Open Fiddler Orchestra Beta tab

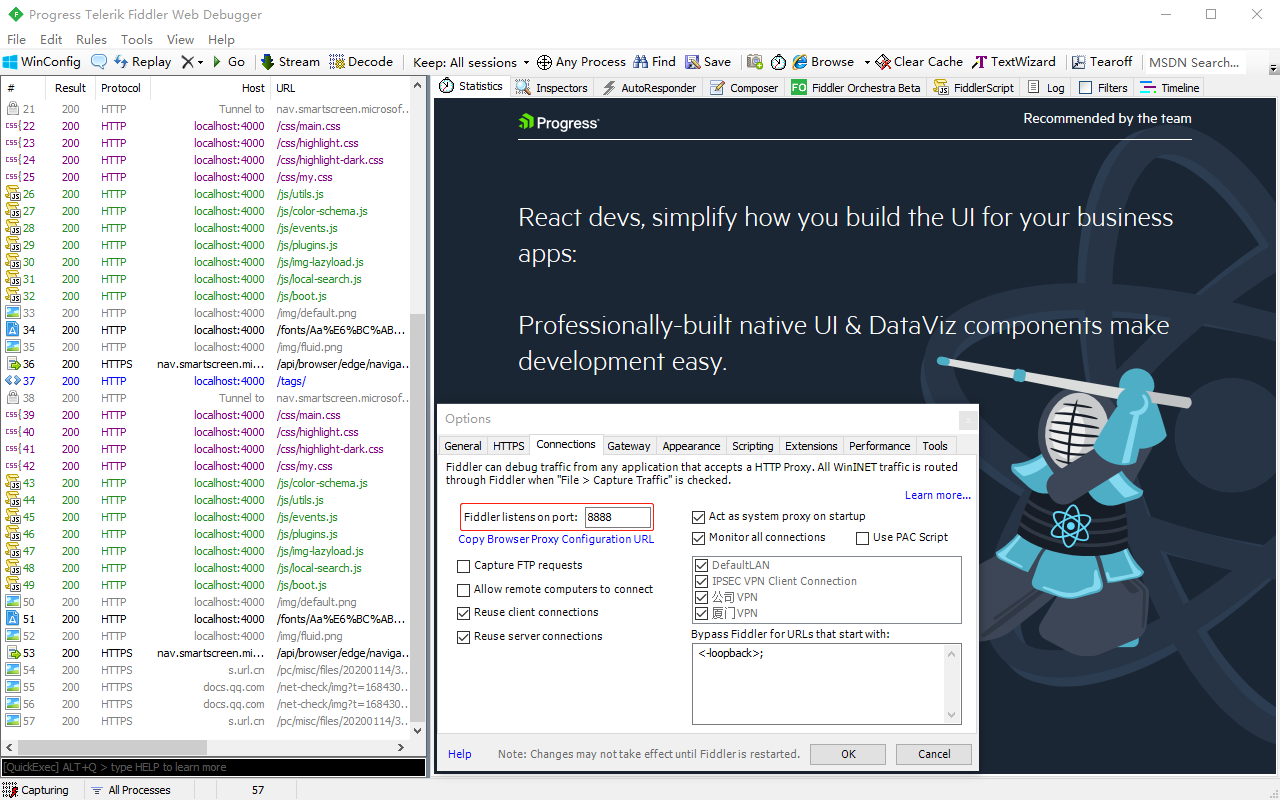[856, 88]
